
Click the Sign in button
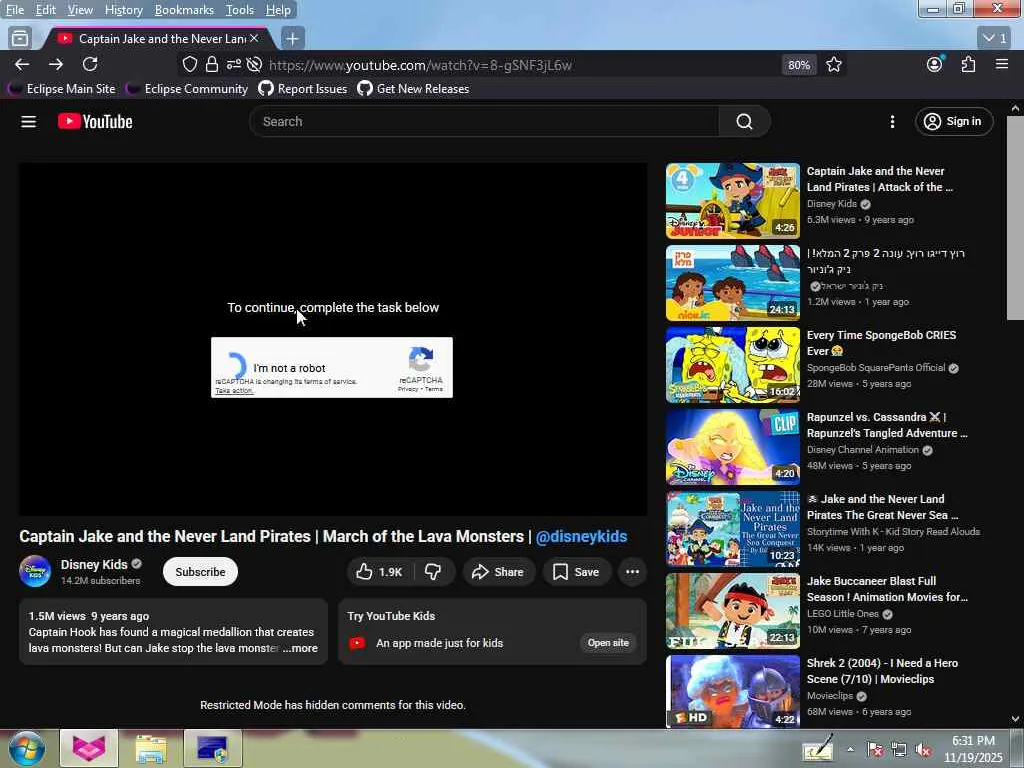click(x=953, y=121)
